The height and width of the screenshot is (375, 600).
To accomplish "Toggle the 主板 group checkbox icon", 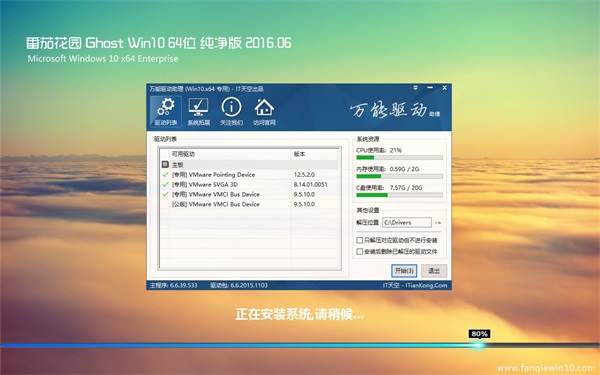I will coord(165,165).
